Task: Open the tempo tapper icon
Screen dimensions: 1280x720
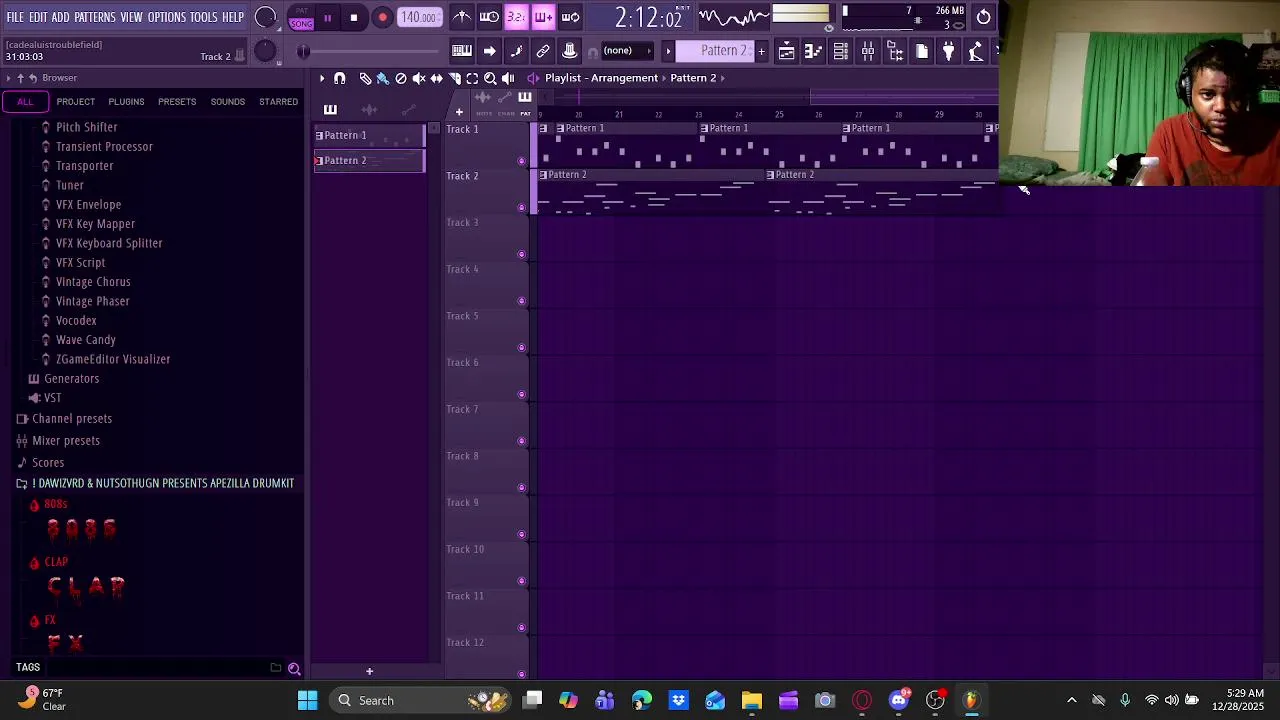Action: tap(975, 51)
